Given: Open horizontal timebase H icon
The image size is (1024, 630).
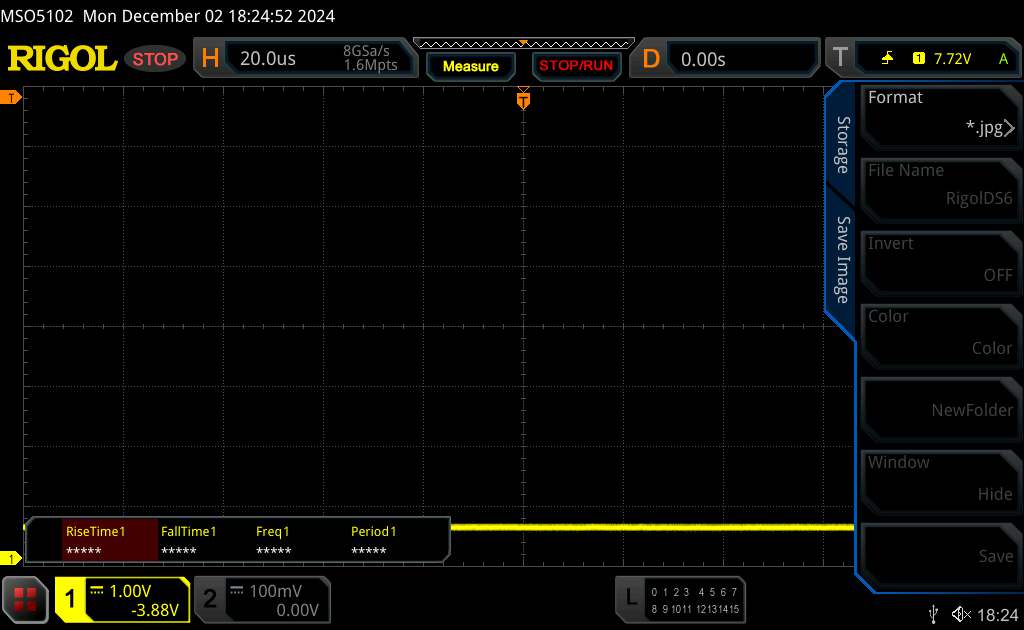Looking at the screenshot, I should pos(210,59).
